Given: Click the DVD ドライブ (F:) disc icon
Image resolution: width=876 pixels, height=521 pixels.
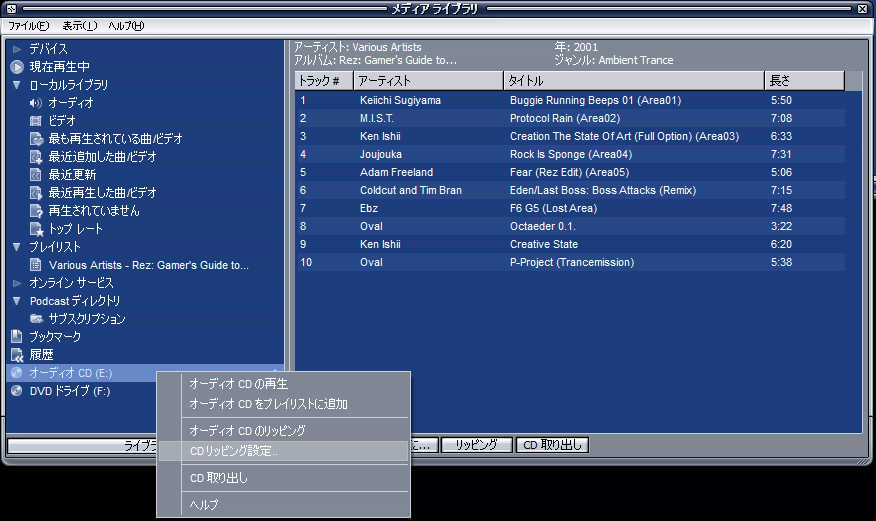Looking at the screenshot, I should (17, 391).
